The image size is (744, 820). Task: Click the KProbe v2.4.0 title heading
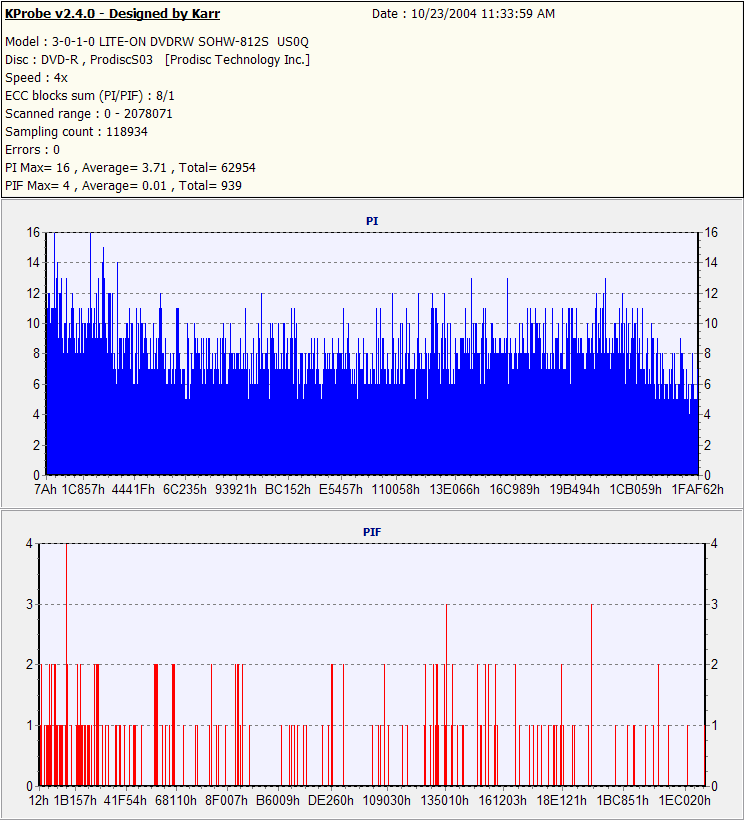point(112,14)
